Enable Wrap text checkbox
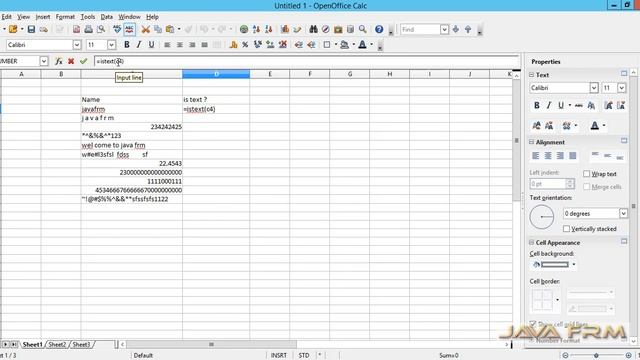Image resolution: width=640 pixels, height=360 pixels. pos(587,174)
